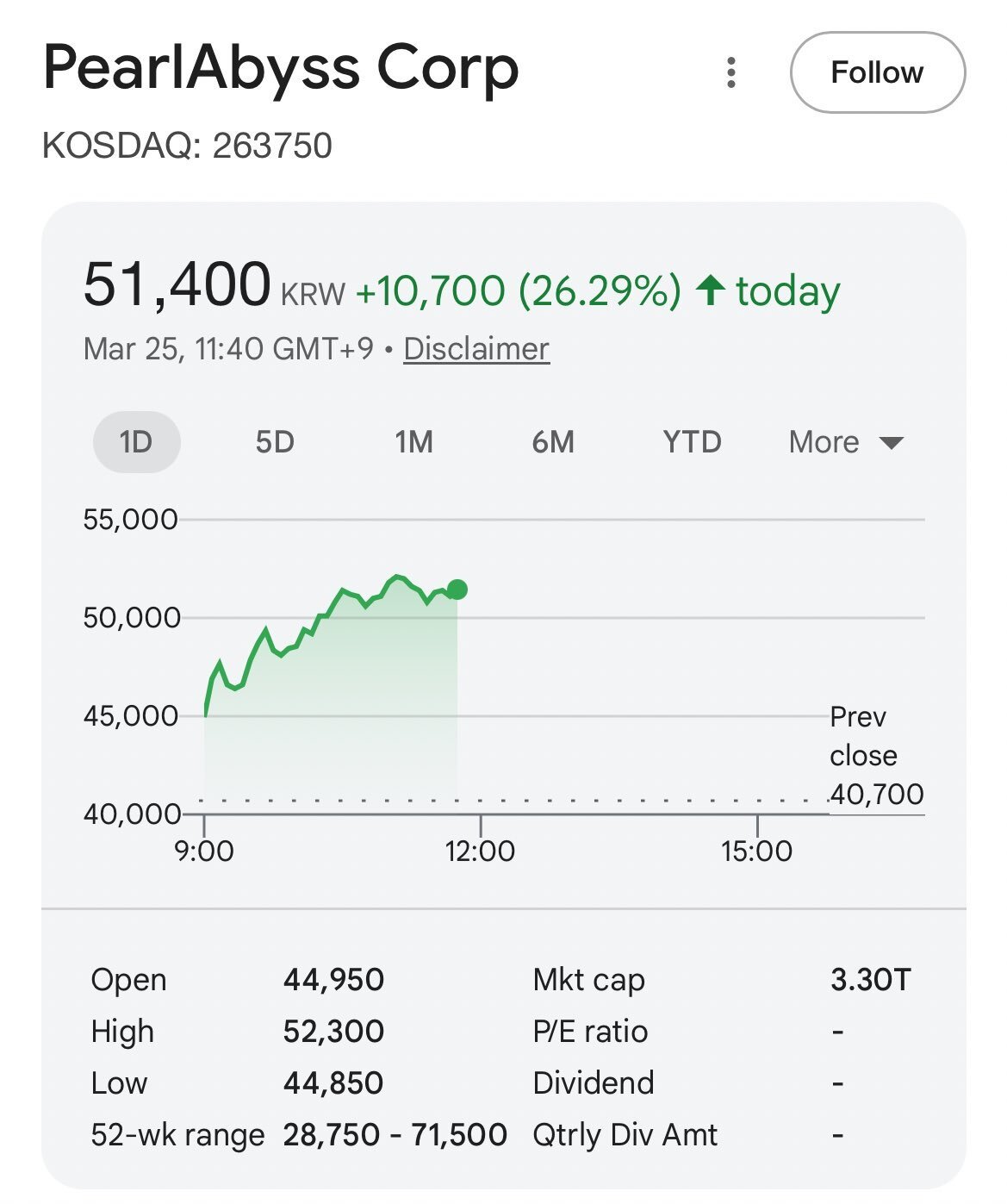The height and width of the screenshot is (1204, 1007).
Task: Switch to the 1M chart tab
Action: coord(413,442)
